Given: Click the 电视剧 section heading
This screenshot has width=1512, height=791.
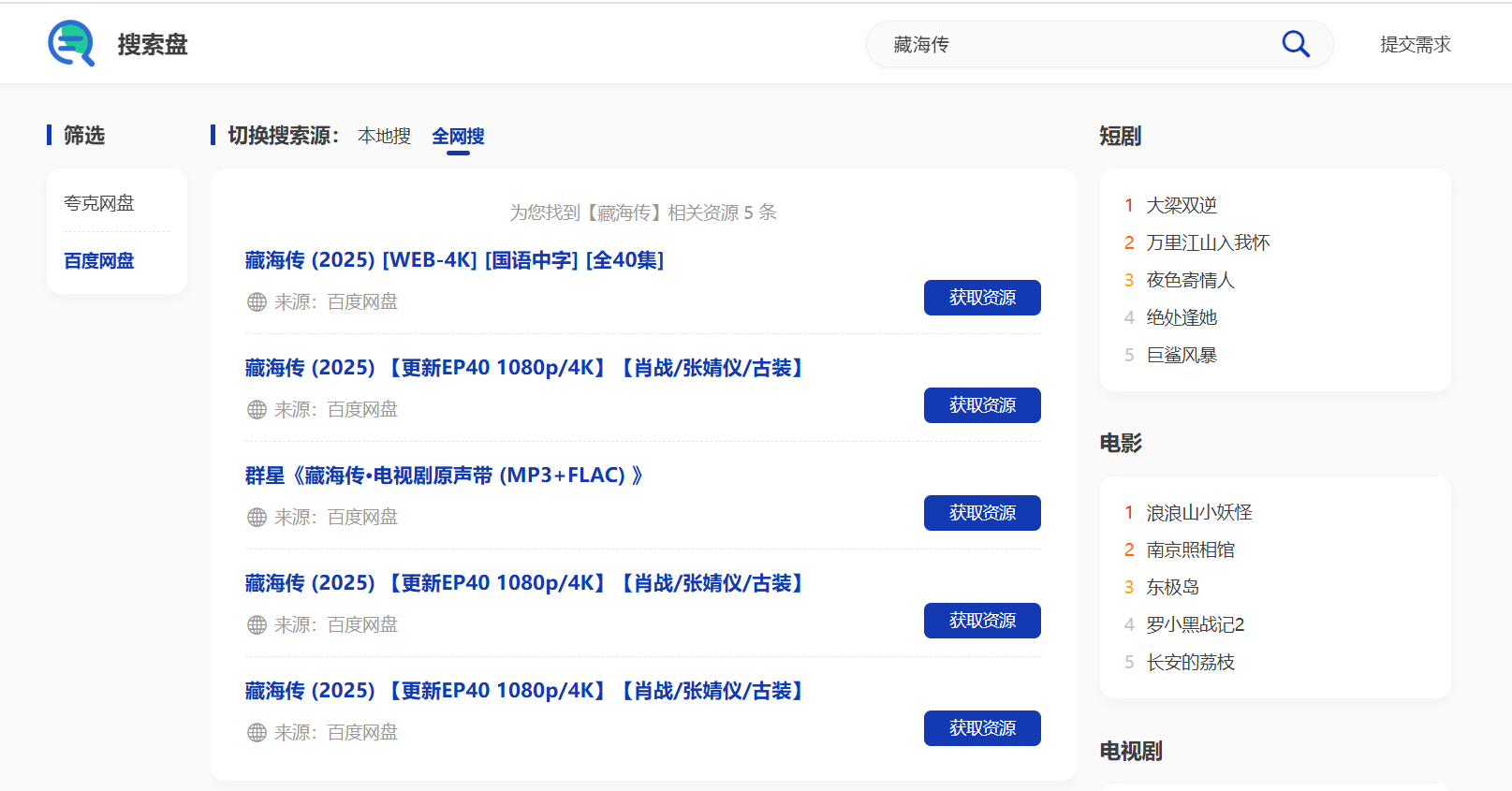Looking at the screenshot, I should 1131,751.
